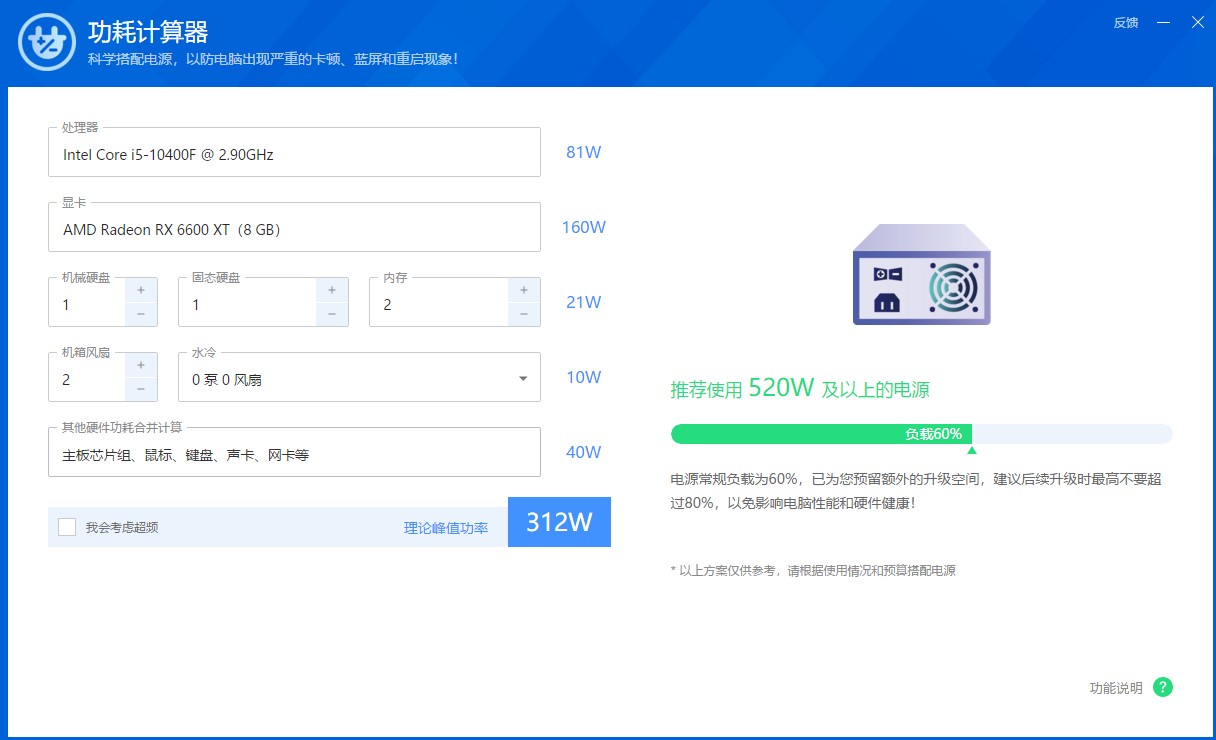The height and width of the screenshot is (740, 1216).
Task: Click the 处理器 processor input field
Action: (x=294, y=154)
